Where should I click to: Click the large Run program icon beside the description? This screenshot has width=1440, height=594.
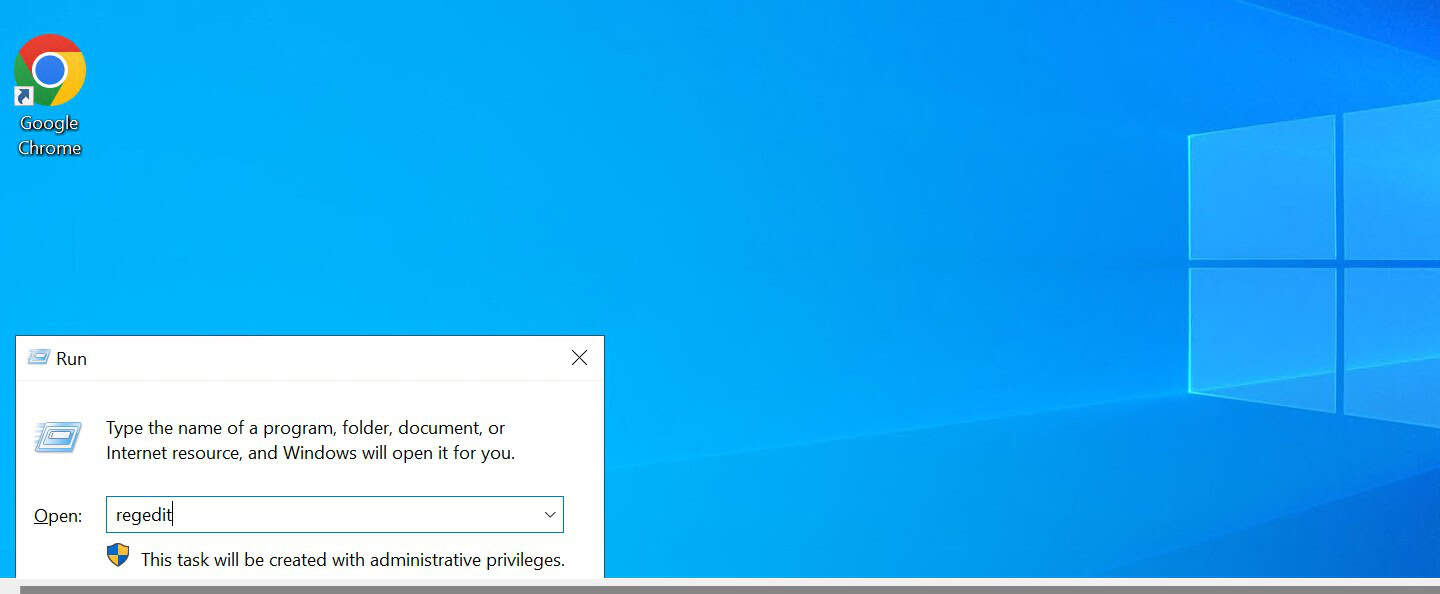point(58,437)
